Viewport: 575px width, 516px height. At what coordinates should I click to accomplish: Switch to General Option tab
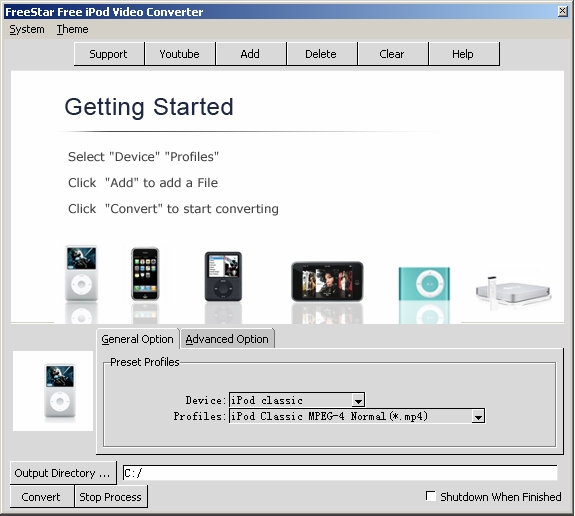[x=138, y=339]
